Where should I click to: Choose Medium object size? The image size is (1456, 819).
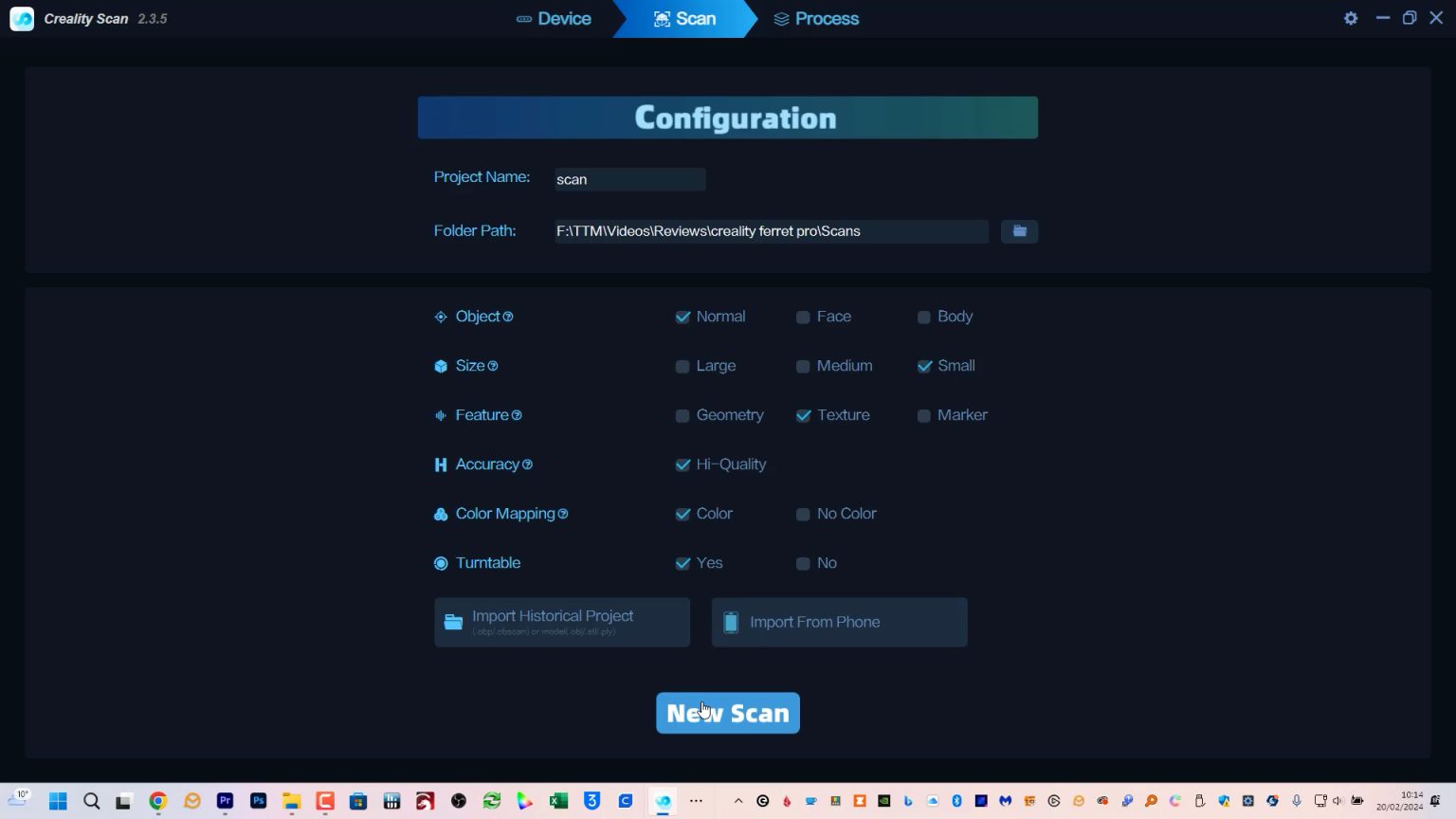803,366
